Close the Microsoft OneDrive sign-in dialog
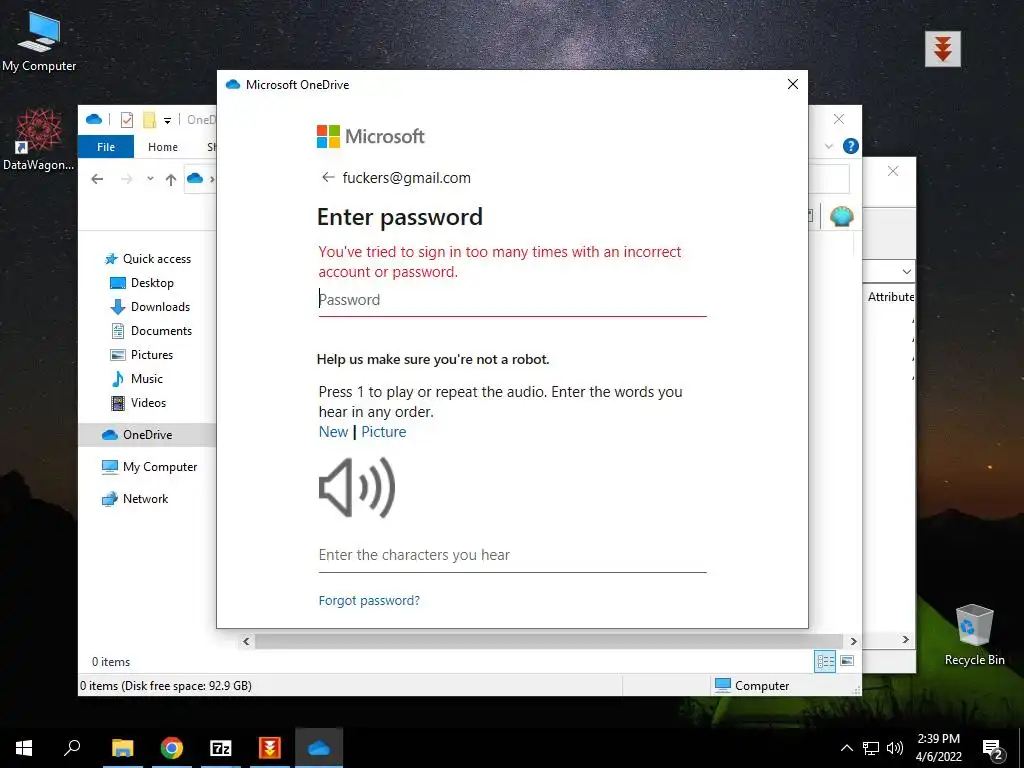This screenshot has width=1024, height=768. pyautogui.click(x=793, y=84)
